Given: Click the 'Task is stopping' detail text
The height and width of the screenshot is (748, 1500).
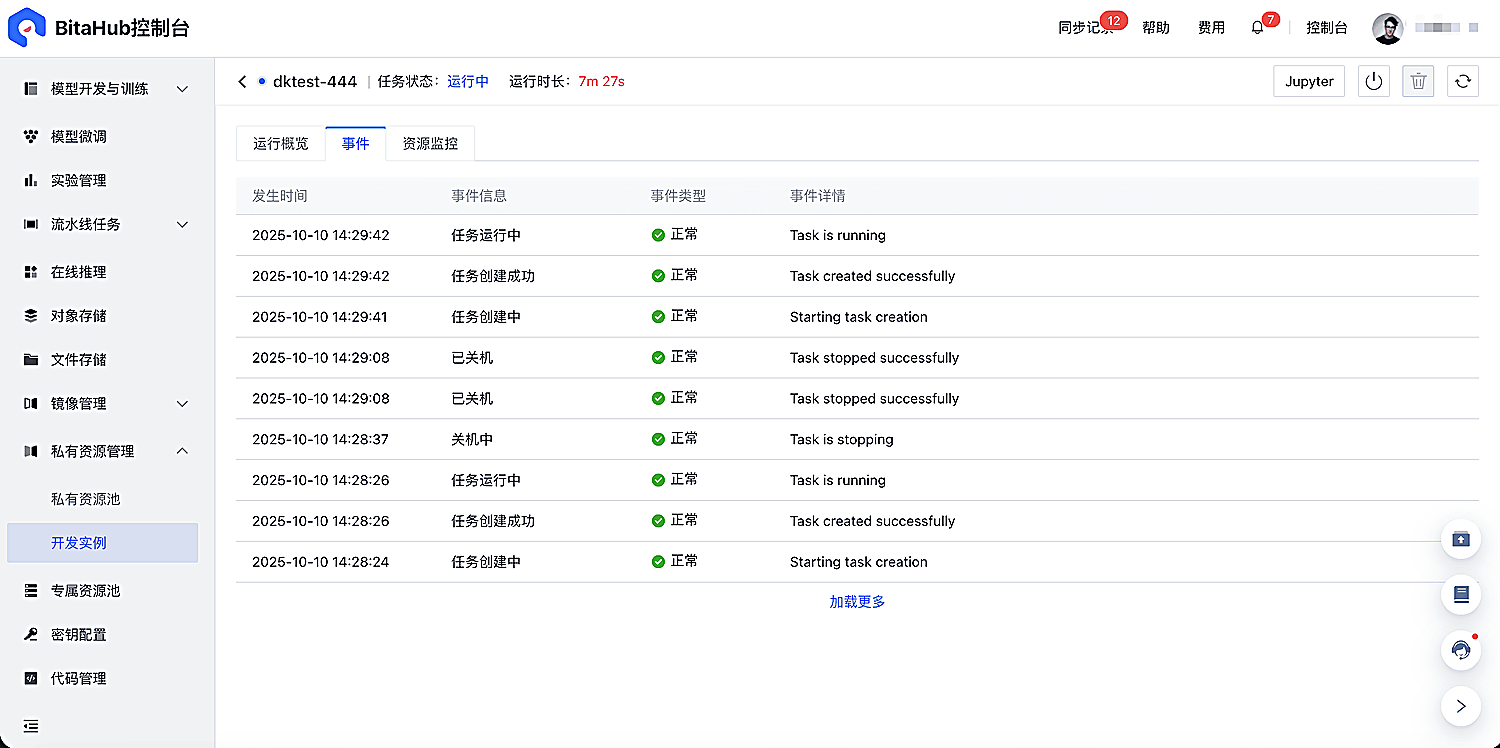Looking at the screenshot, I should [x=842, y=440].
